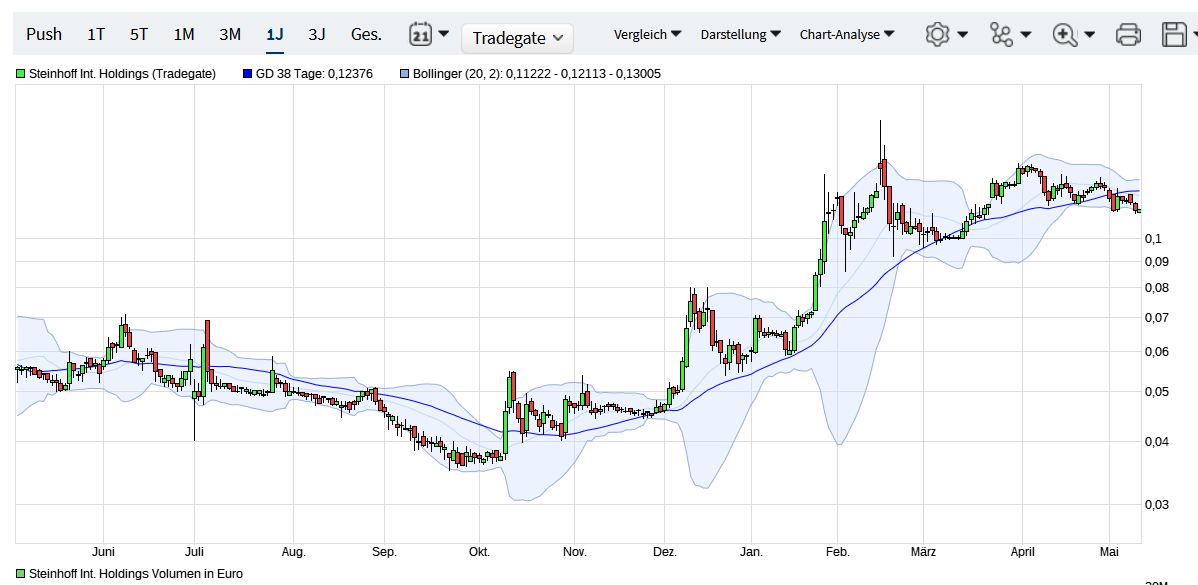Image resolution: width=1198 pixels, height=585 pixels.
Task: Open the Chart-Analyse menu
Action: pyautogui.click(x=845, y=33)
